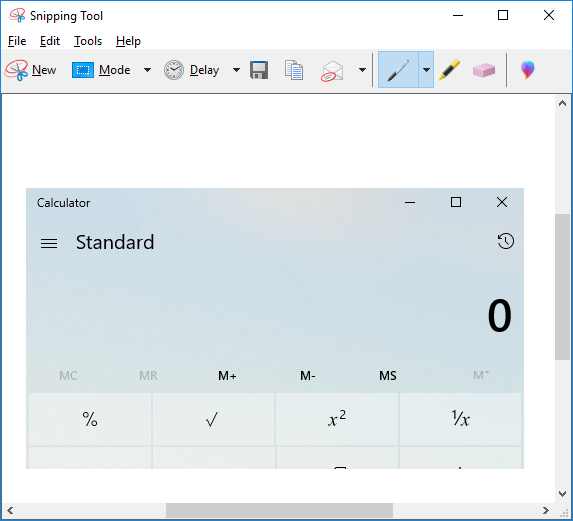Click the square root key in the snip
Screen dimensions: 573x521
[x=213, y=419]
